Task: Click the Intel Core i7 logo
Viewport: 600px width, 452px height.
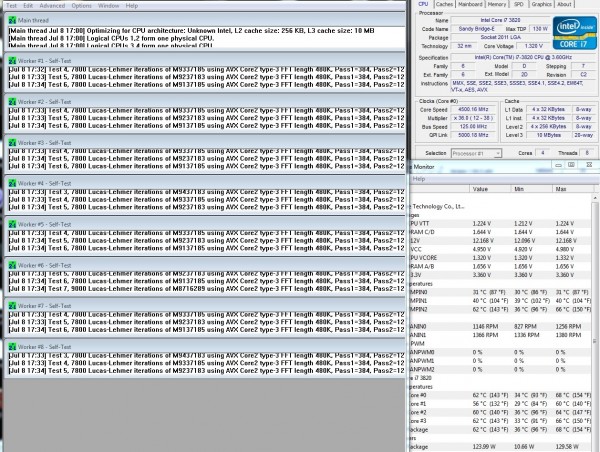Action: (x=574, y=33)
